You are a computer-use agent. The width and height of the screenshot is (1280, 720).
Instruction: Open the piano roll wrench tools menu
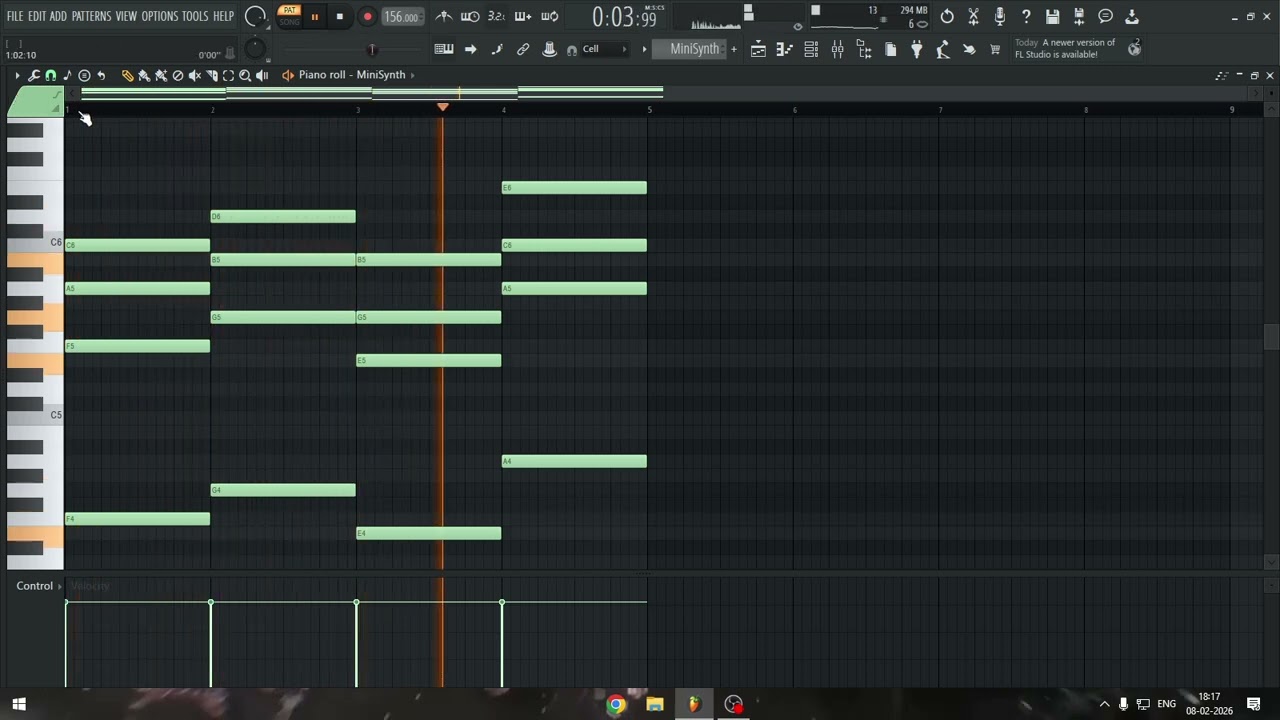pos(34,75)
